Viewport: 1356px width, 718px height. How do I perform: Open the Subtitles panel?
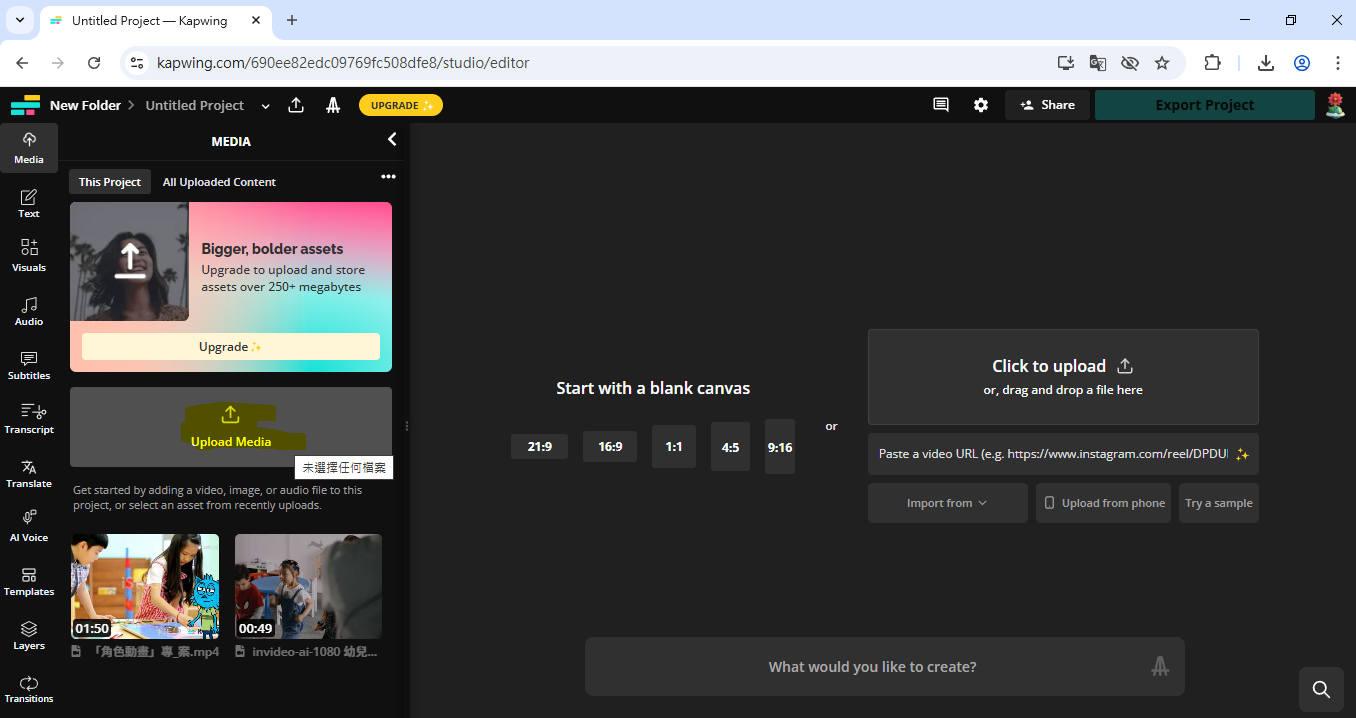click(29, 365)
